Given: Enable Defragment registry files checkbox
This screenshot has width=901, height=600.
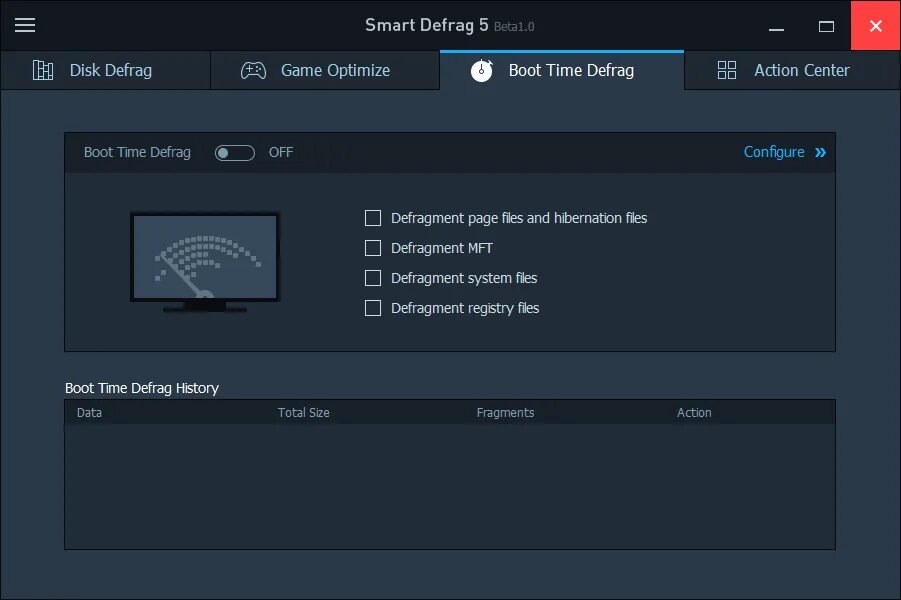Looking at the screenshot, I should (x=373, y=308).
